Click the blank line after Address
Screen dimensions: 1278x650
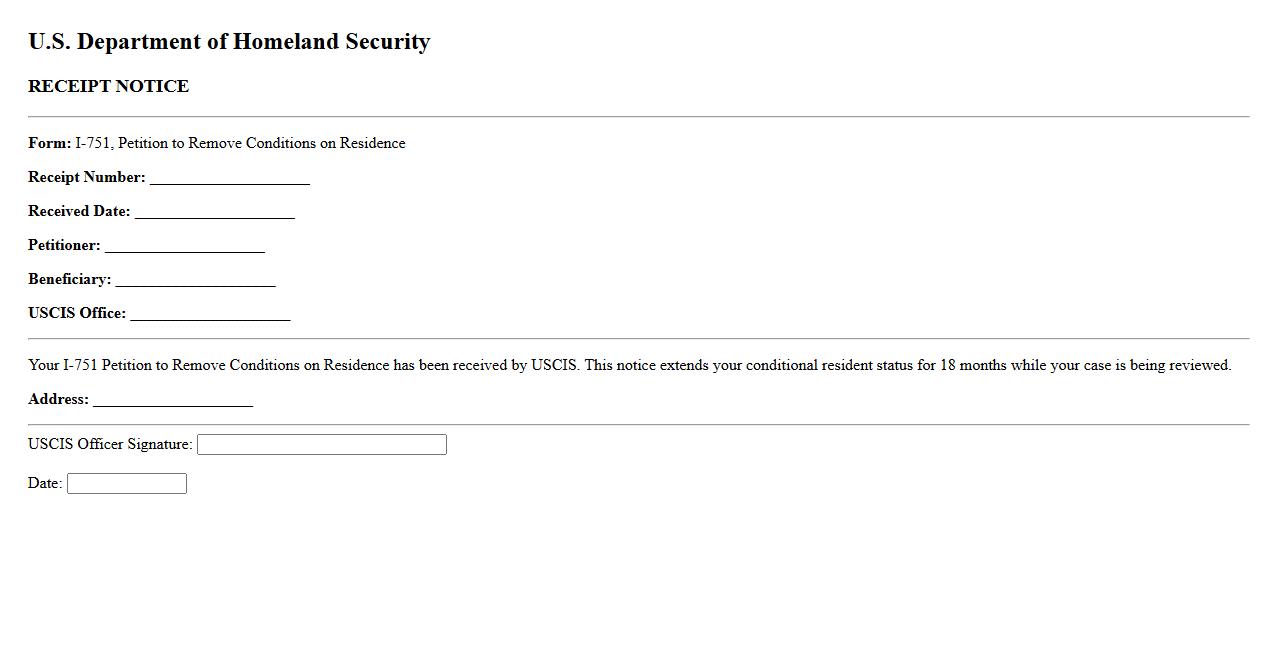(x=172, y=400)
